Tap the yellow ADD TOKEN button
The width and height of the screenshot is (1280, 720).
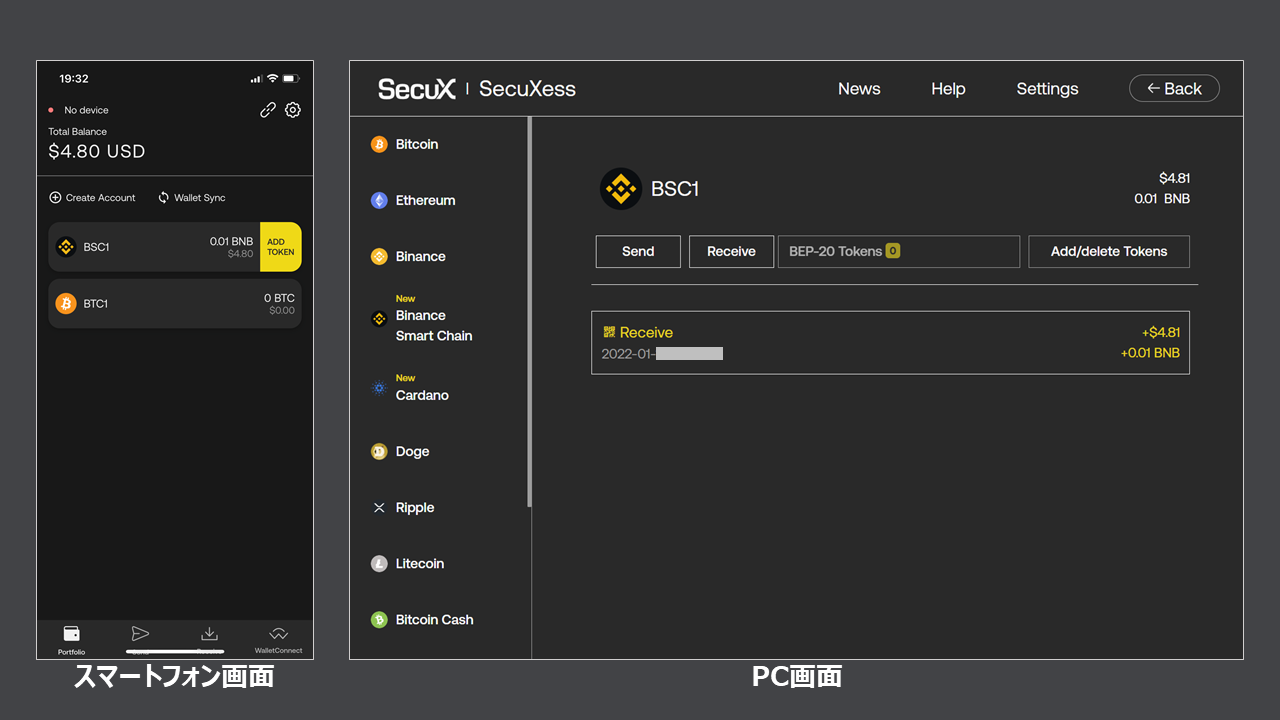click(x=281, y=247)
